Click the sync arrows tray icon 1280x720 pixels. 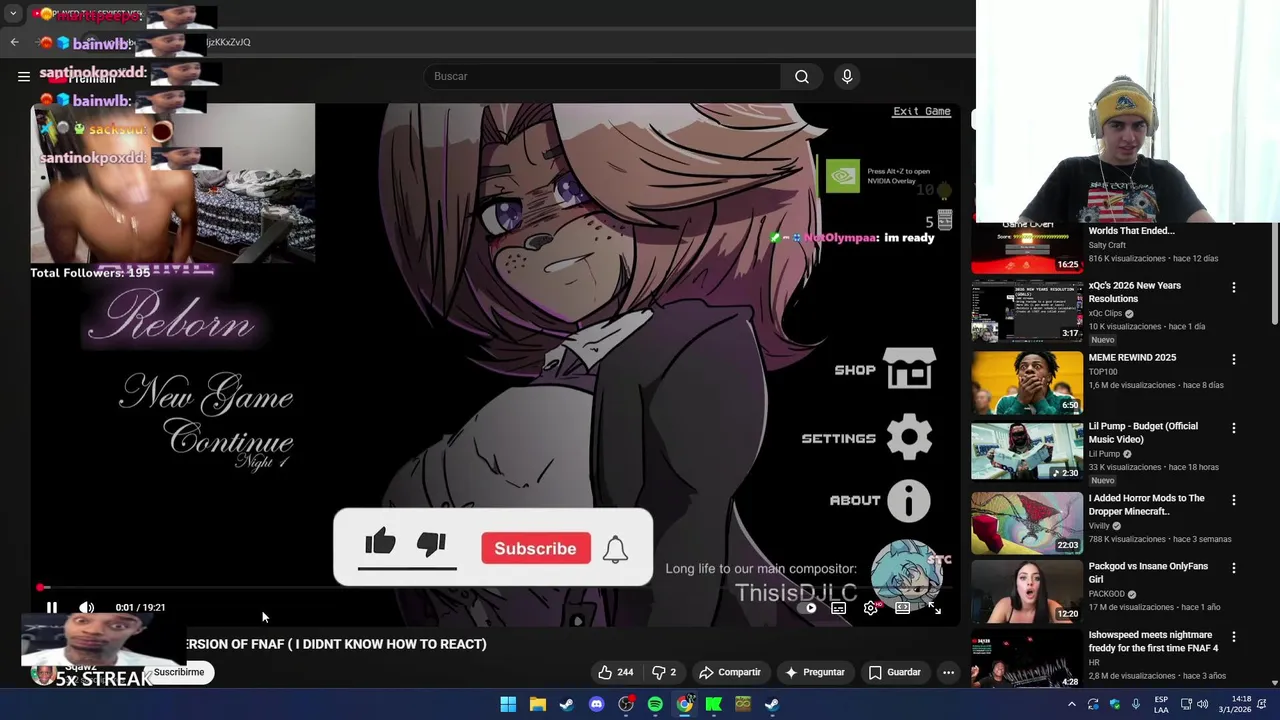coord(1093,704)
